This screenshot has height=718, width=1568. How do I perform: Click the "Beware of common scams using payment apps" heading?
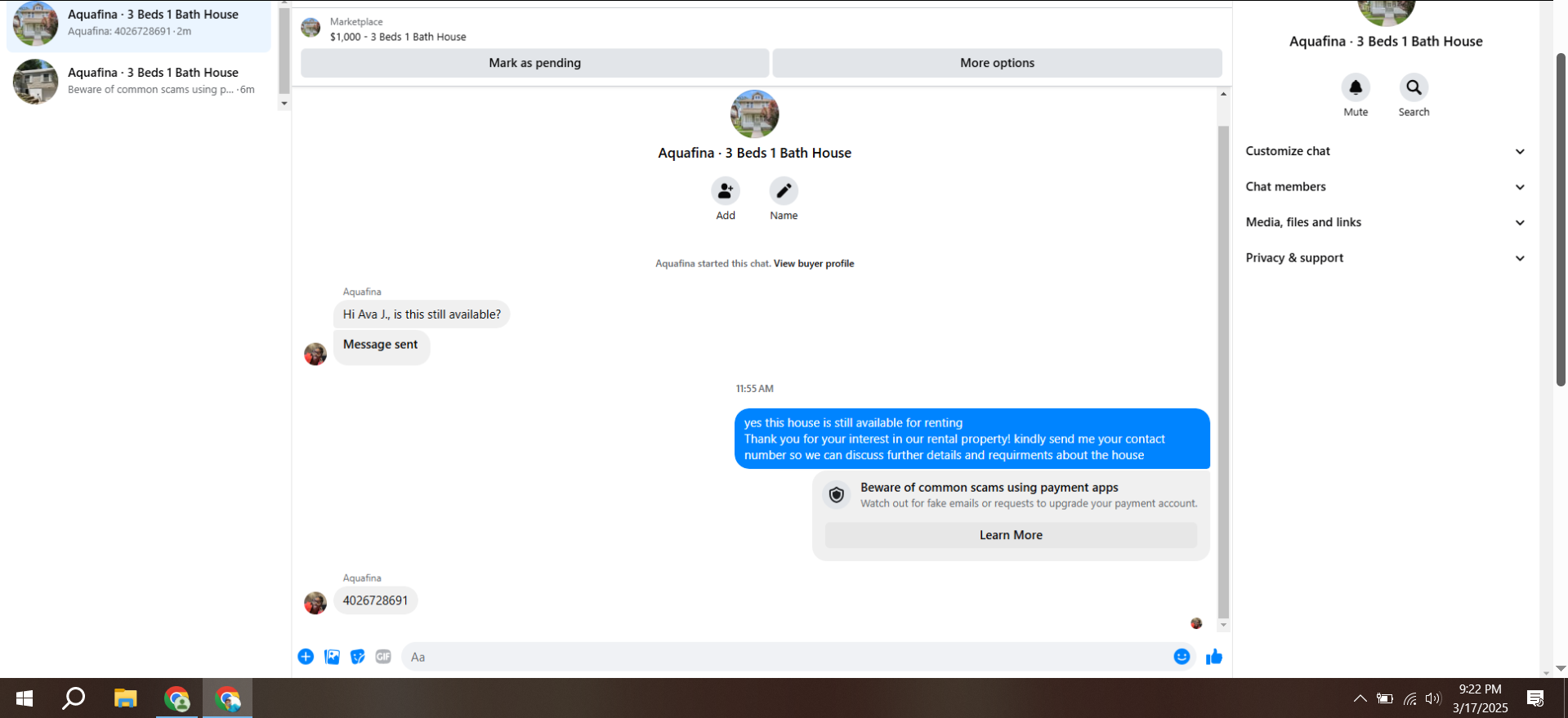click(x=989, y=488)
